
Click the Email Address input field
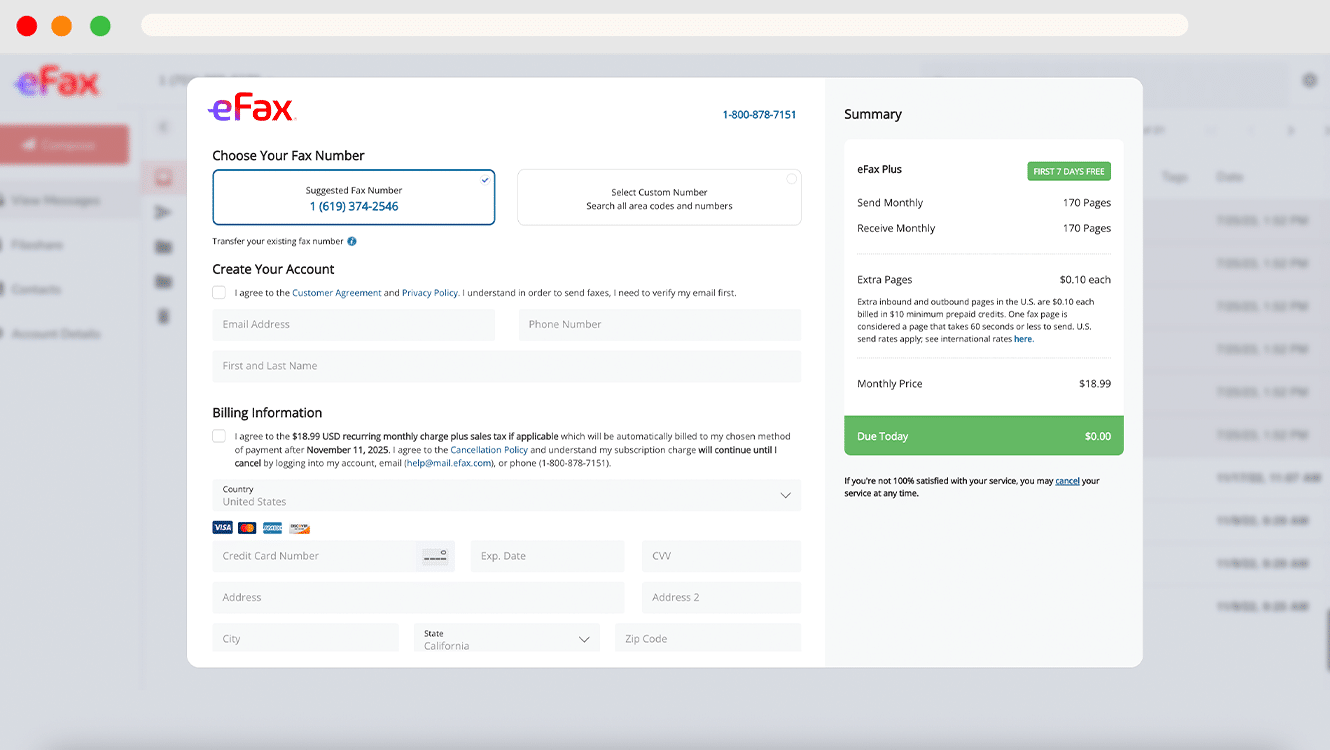(x=353, y=324)
